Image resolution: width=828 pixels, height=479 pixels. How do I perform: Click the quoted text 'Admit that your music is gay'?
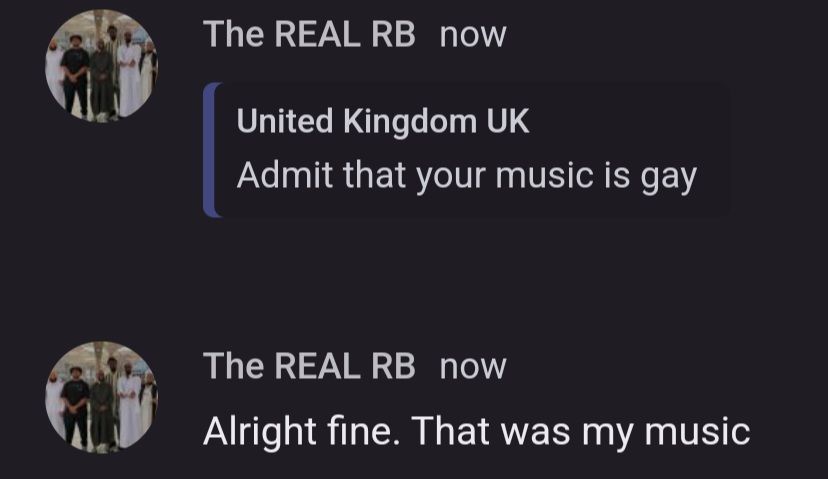(466, 177)
